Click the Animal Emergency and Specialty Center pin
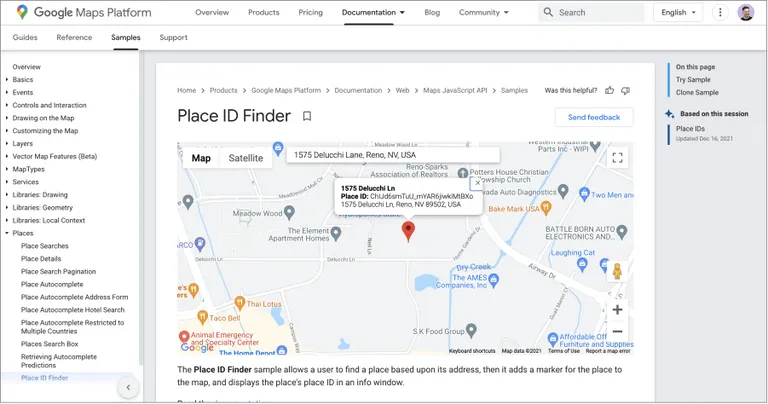This screenshot has height=404, width=768. [184, 337]
